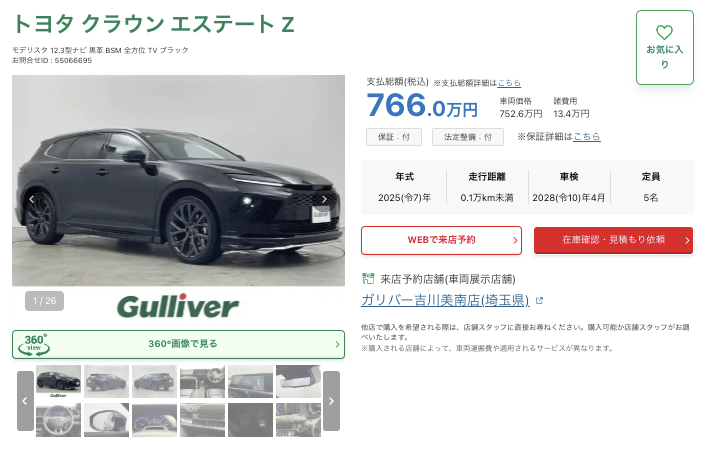Click external link icon beside ガリバー吉川美南店
706x450 pixels.
click(539, 300)
